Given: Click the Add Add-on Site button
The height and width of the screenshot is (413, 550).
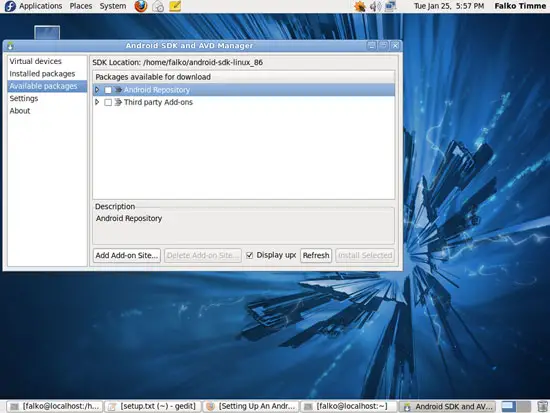Looking at the screenshot, I should coord(127,255).
